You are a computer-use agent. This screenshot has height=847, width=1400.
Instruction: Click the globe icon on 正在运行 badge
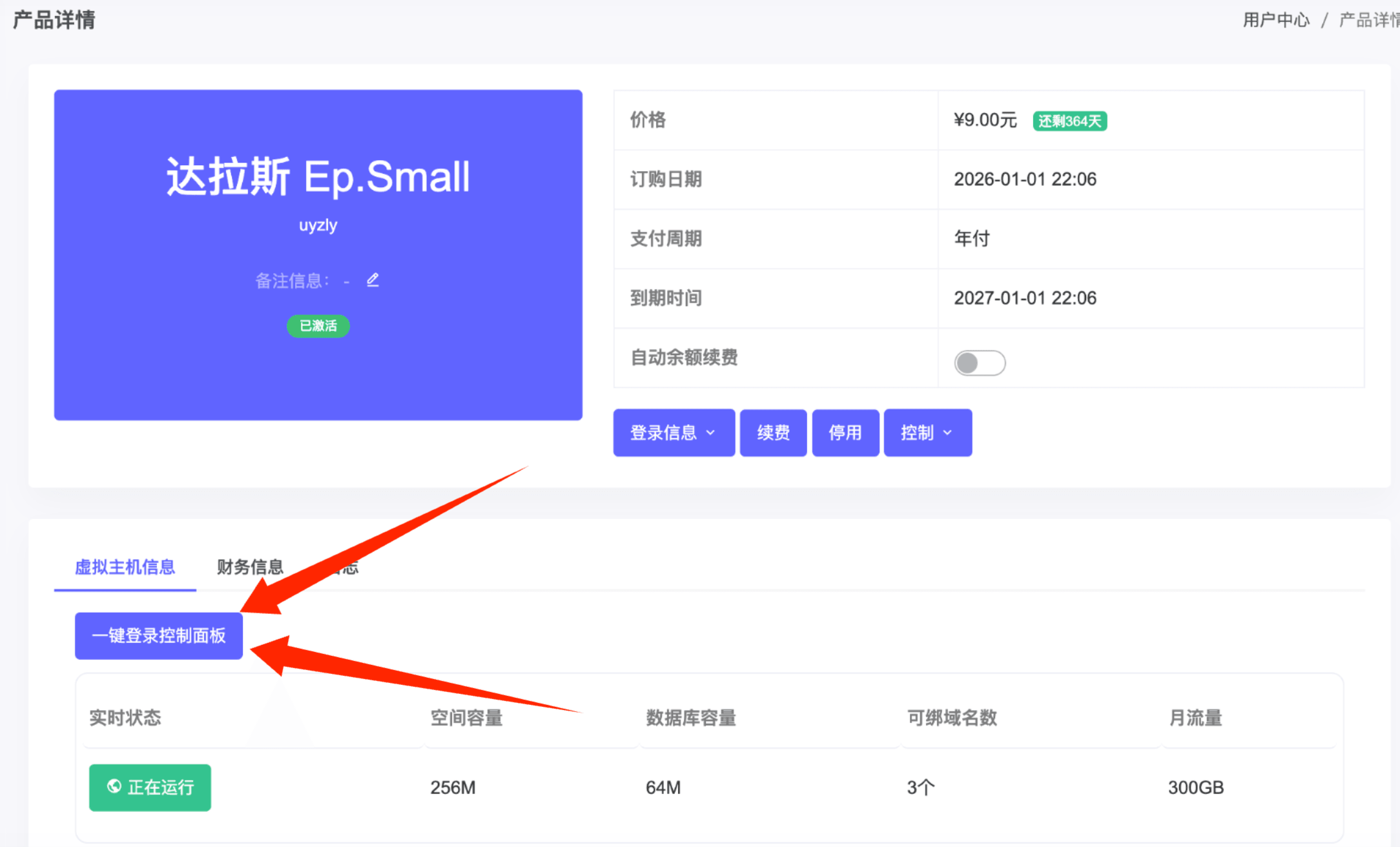click(x=114, y=787)
